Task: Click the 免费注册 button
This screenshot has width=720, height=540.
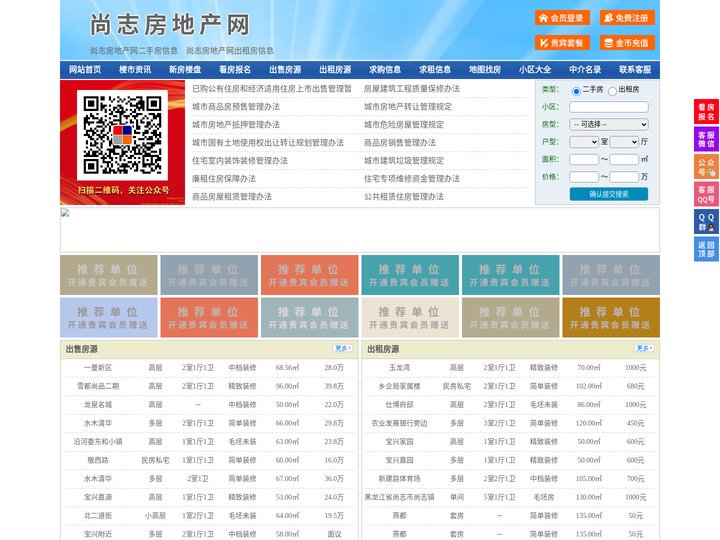Action: coord(627,18)
